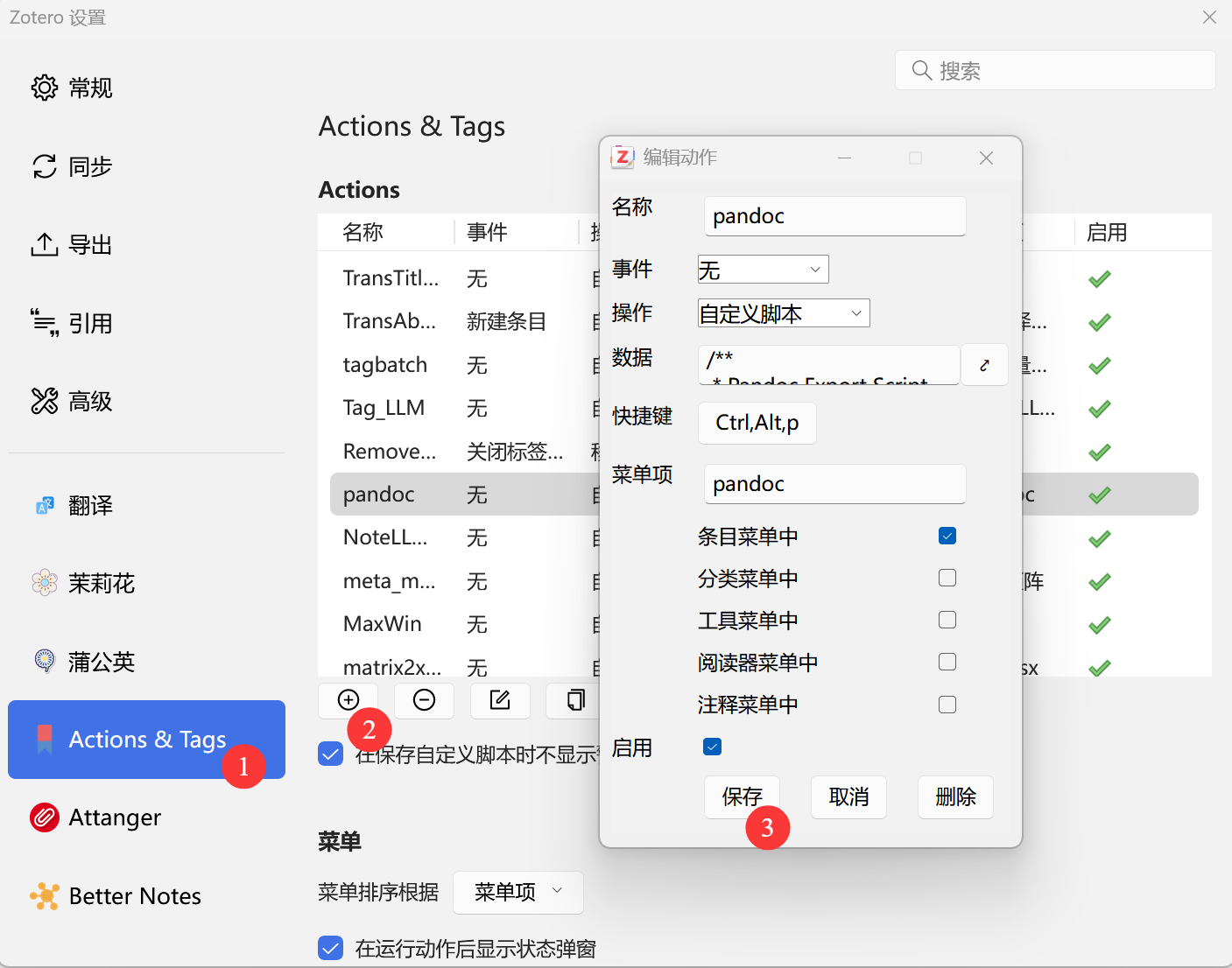This screenshot has width=1232, height=968.
Task: Open the 蒲公英 settings pane
Action: [147, 661]
